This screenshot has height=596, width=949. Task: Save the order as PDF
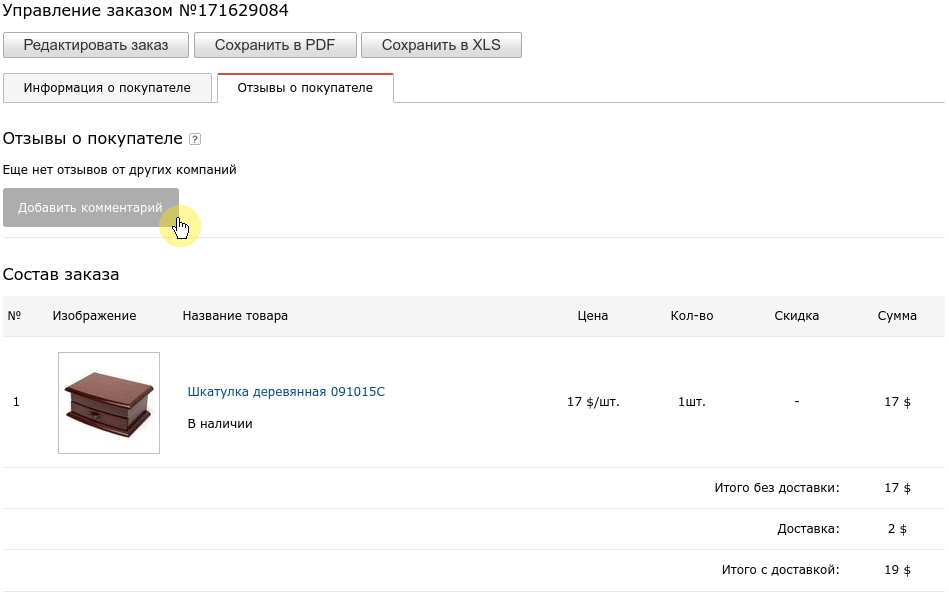[x=275, y=45]
